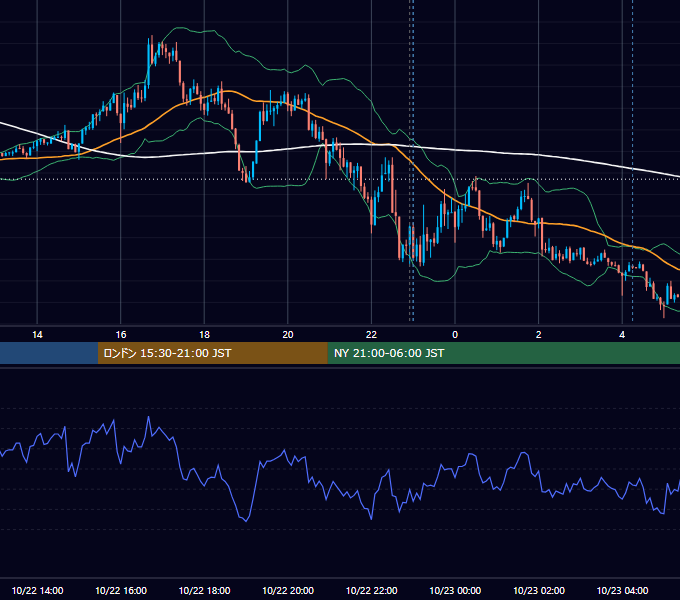
Task: Click the 2 hour axis label
Action: coord(539,335)
